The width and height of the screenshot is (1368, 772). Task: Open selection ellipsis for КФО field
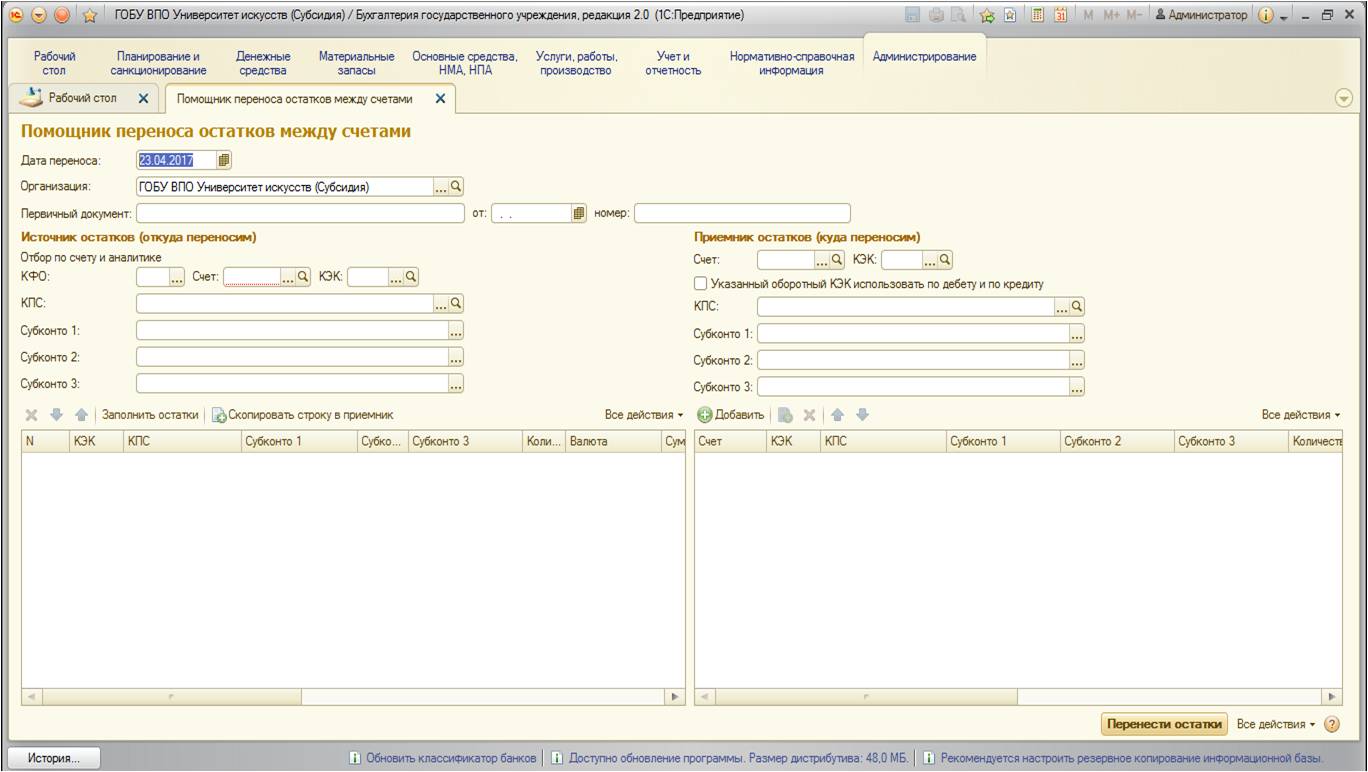click(x=178, y=277)
